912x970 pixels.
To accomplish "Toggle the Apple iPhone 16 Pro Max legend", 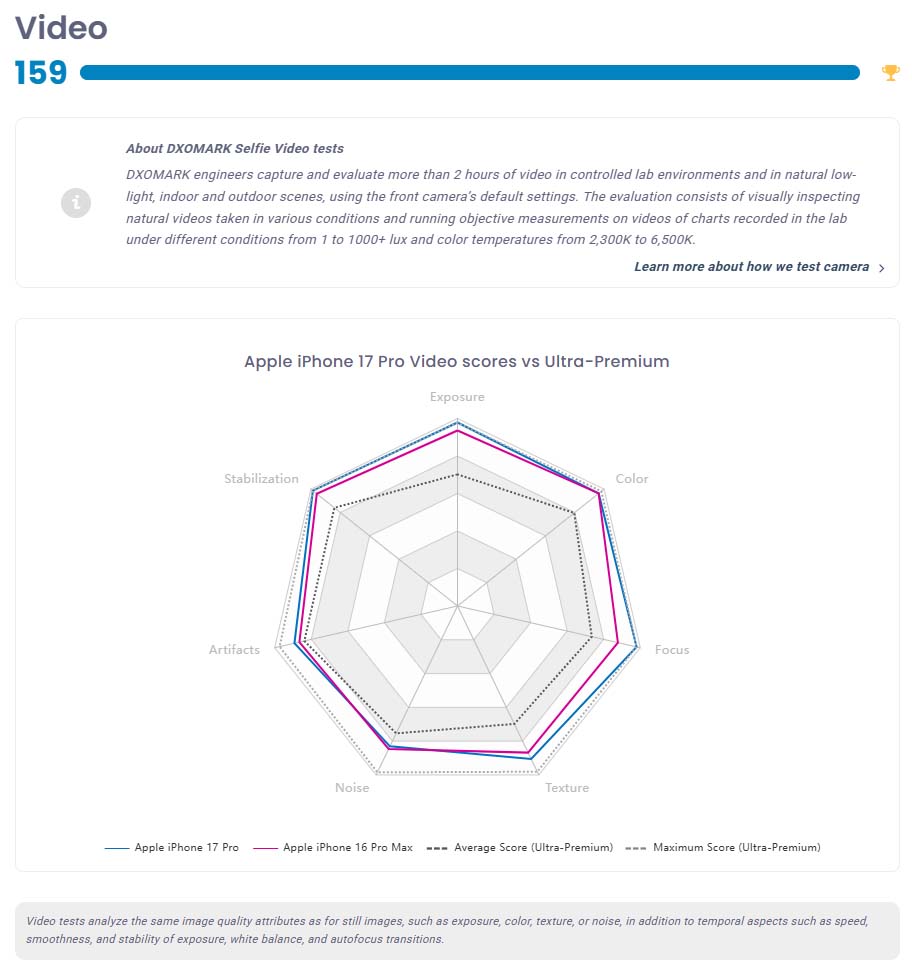I will point(347,848).
